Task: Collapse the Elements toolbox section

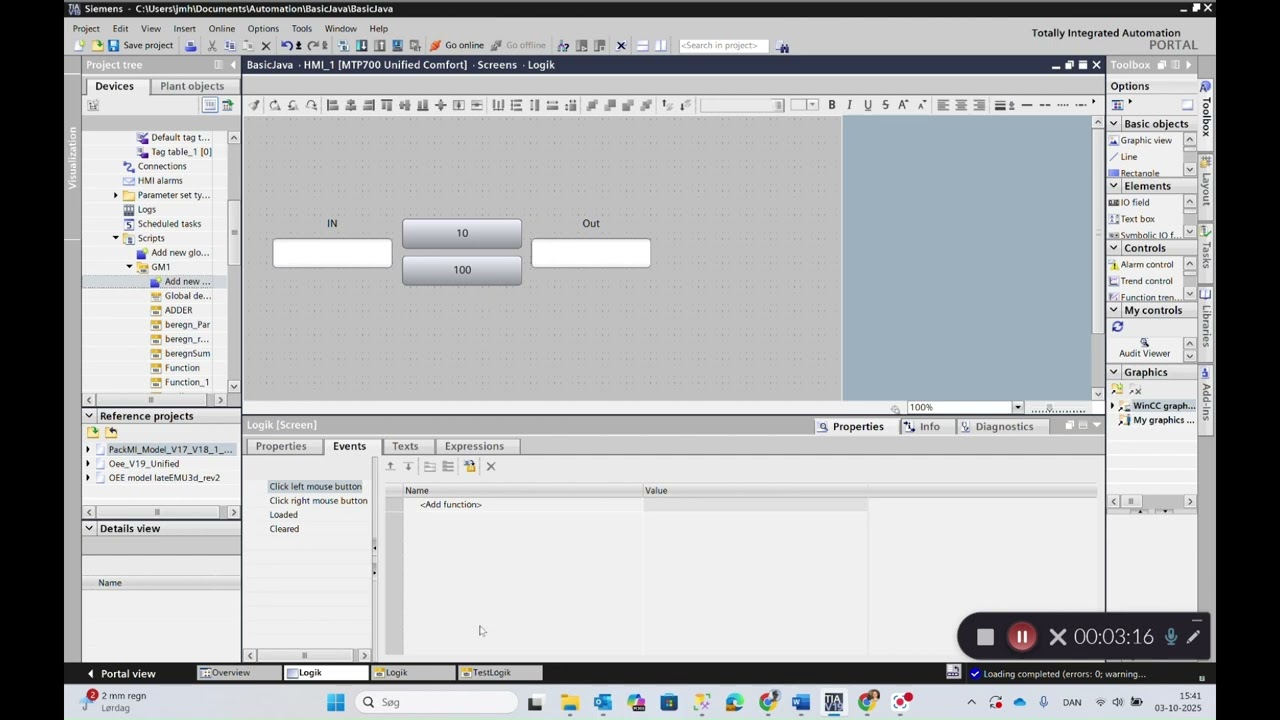Action: pyautogui.click(x=1114, y=186)
